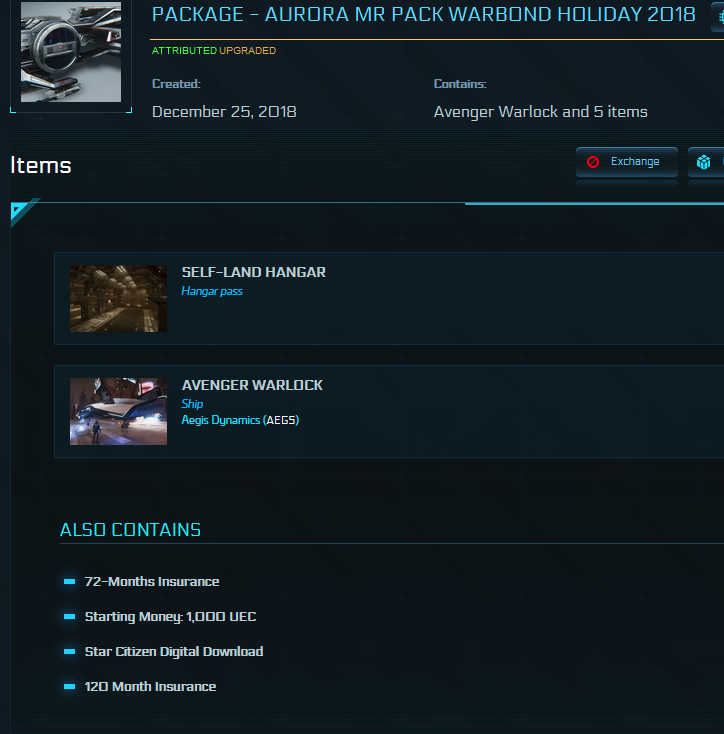Click the partial button at title's right edge
Image resolution: width=724 pixels, height=734 pixels.
[x=717, y=17]
